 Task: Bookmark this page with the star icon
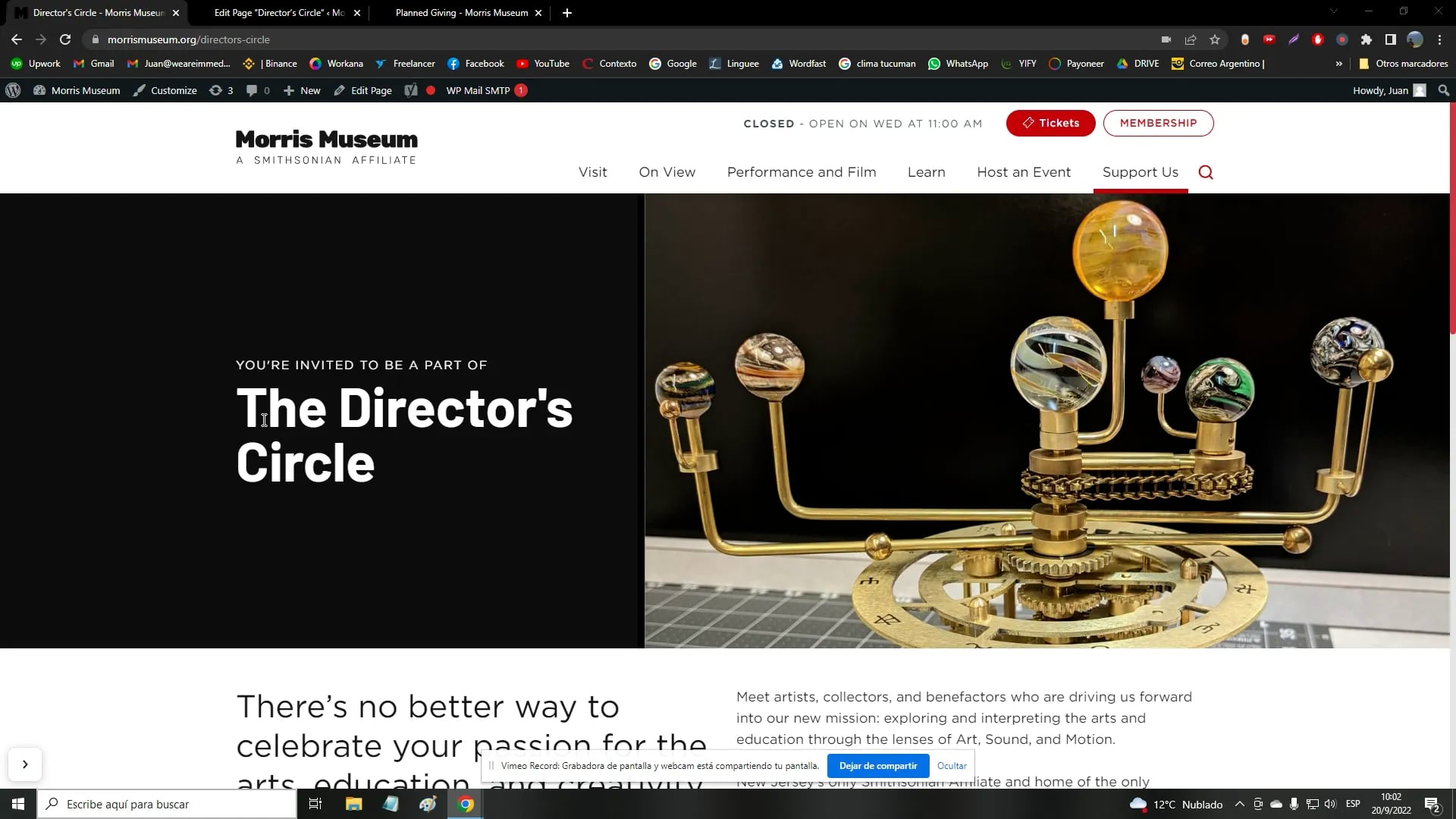pyautogui.click(x=1215, y=39)
